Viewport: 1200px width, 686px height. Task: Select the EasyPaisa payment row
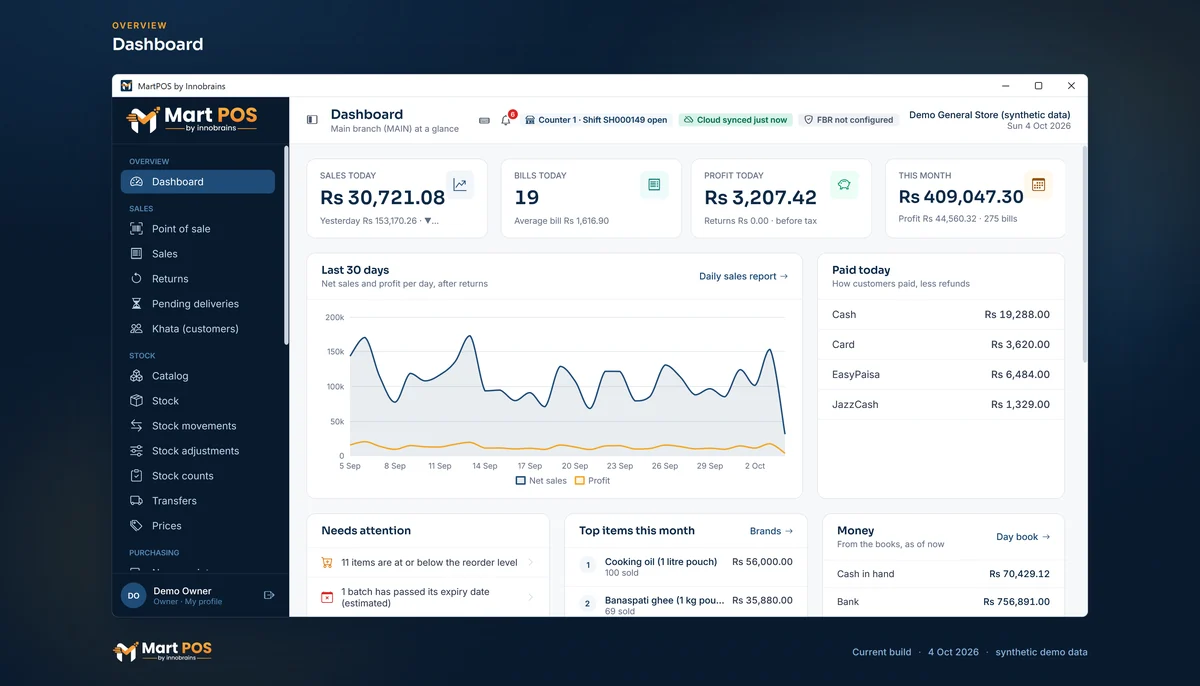click(941, 374)
